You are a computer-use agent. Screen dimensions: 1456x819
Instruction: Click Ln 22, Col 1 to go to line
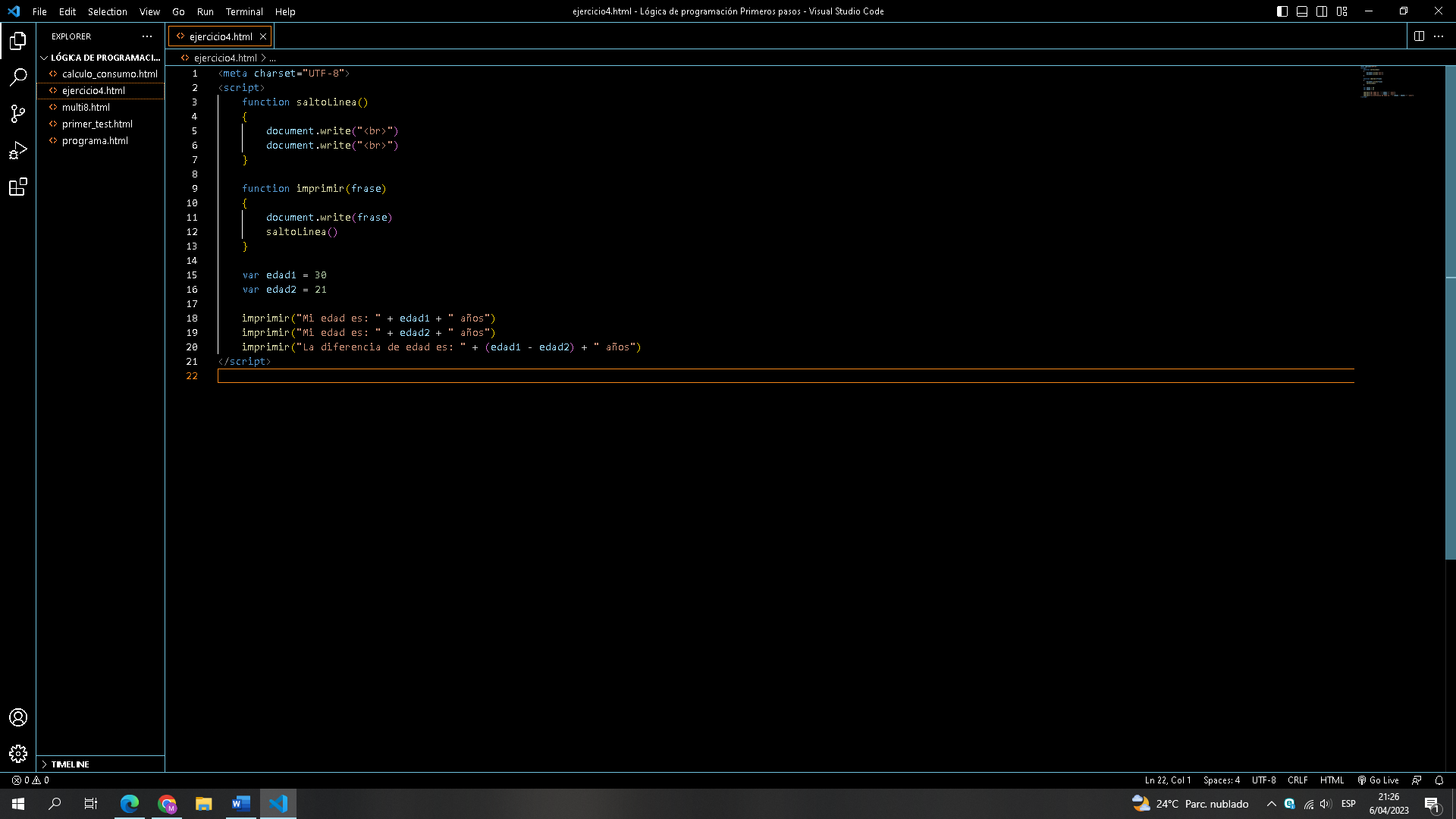coord(1168,780)
